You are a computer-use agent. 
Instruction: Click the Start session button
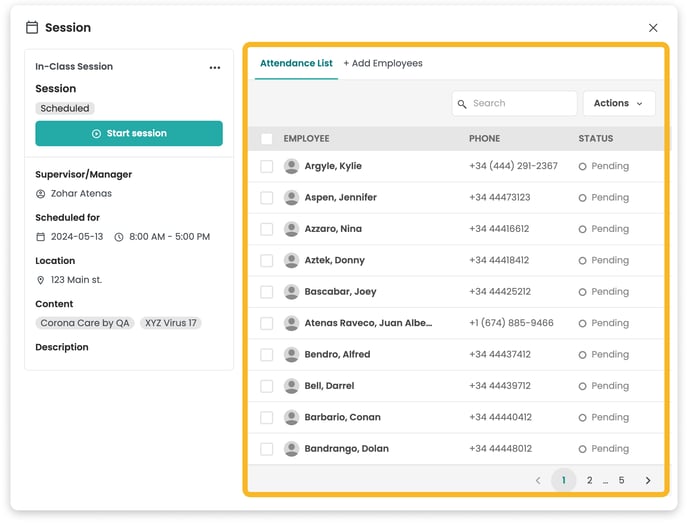click(x=129, y=133)
